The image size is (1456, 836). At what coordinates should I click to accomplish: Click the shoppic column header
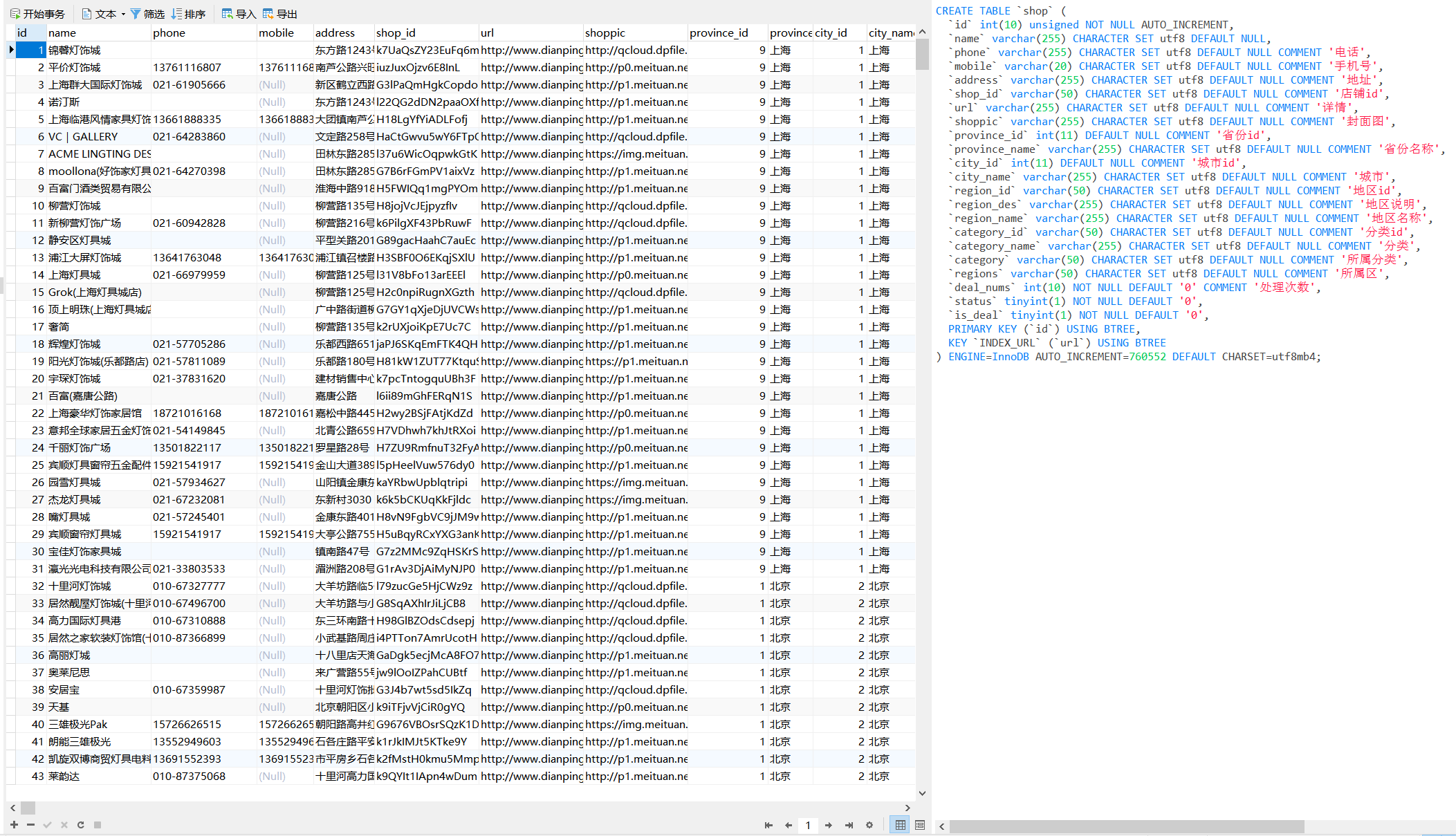point(636,32)
